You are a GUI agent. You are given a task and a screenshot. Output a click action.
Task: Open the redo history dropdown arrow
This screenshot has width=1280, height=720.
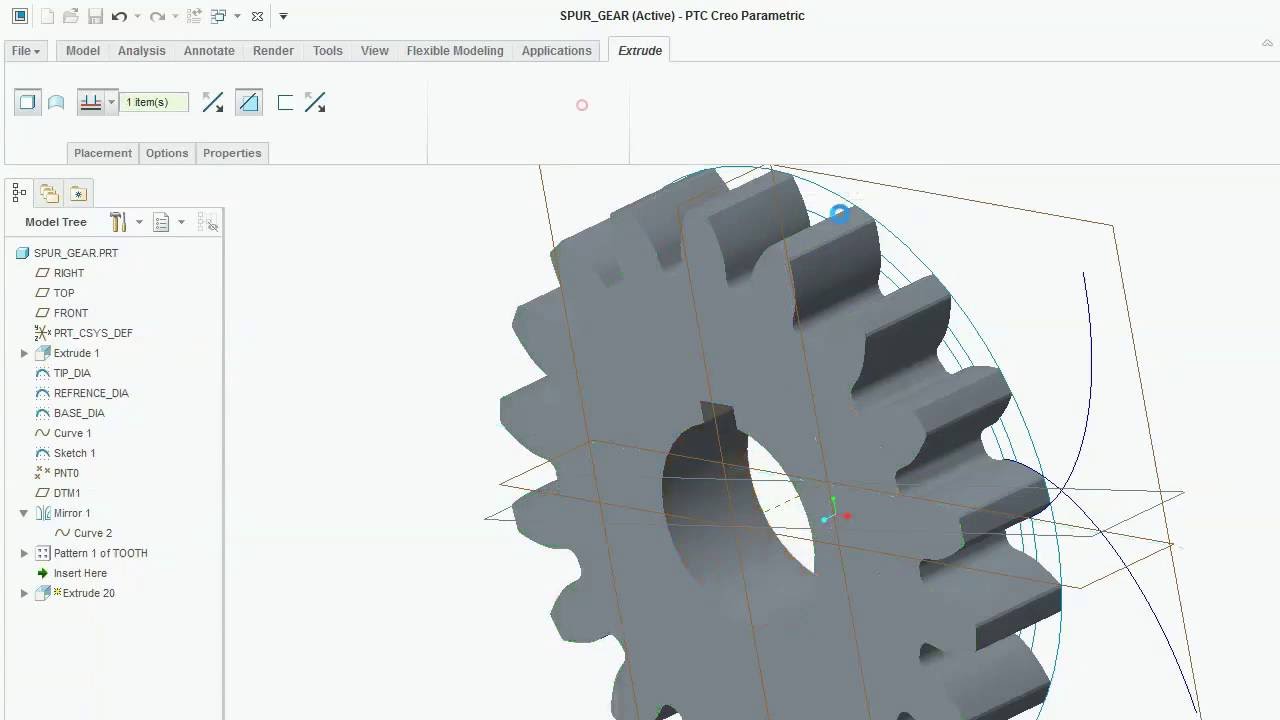[175, 16]
